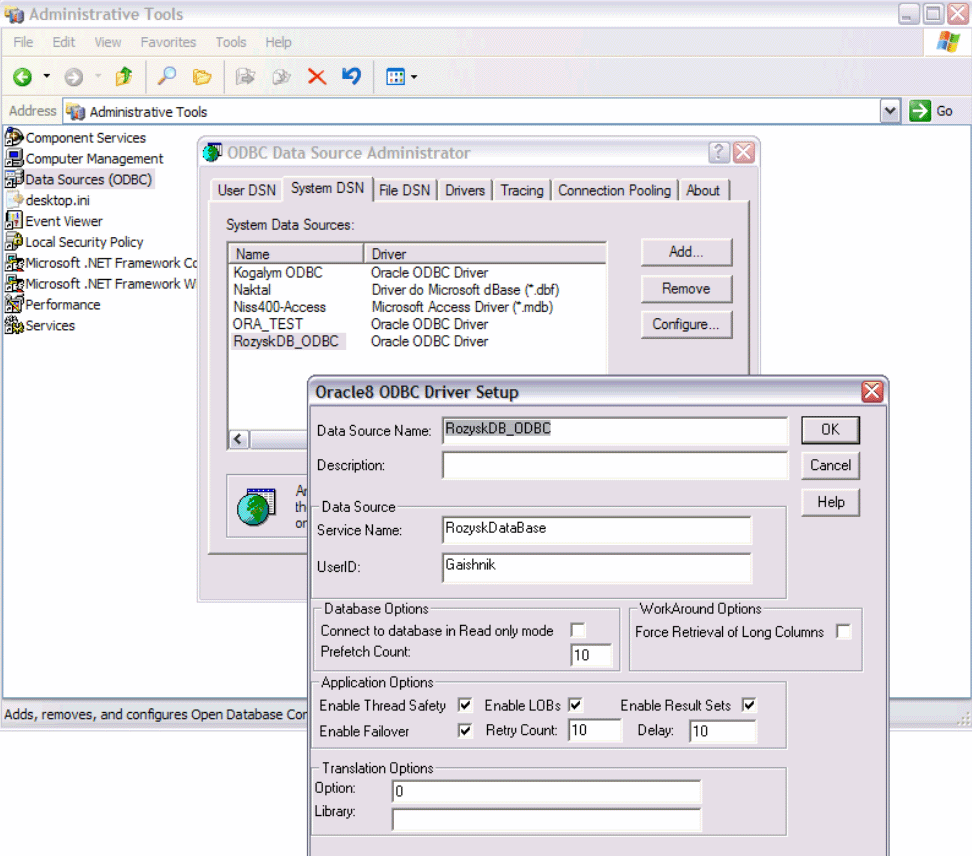Click in the Retry Count field
Image resolution: width=972 pixels, height=856 pixels.
594,730
